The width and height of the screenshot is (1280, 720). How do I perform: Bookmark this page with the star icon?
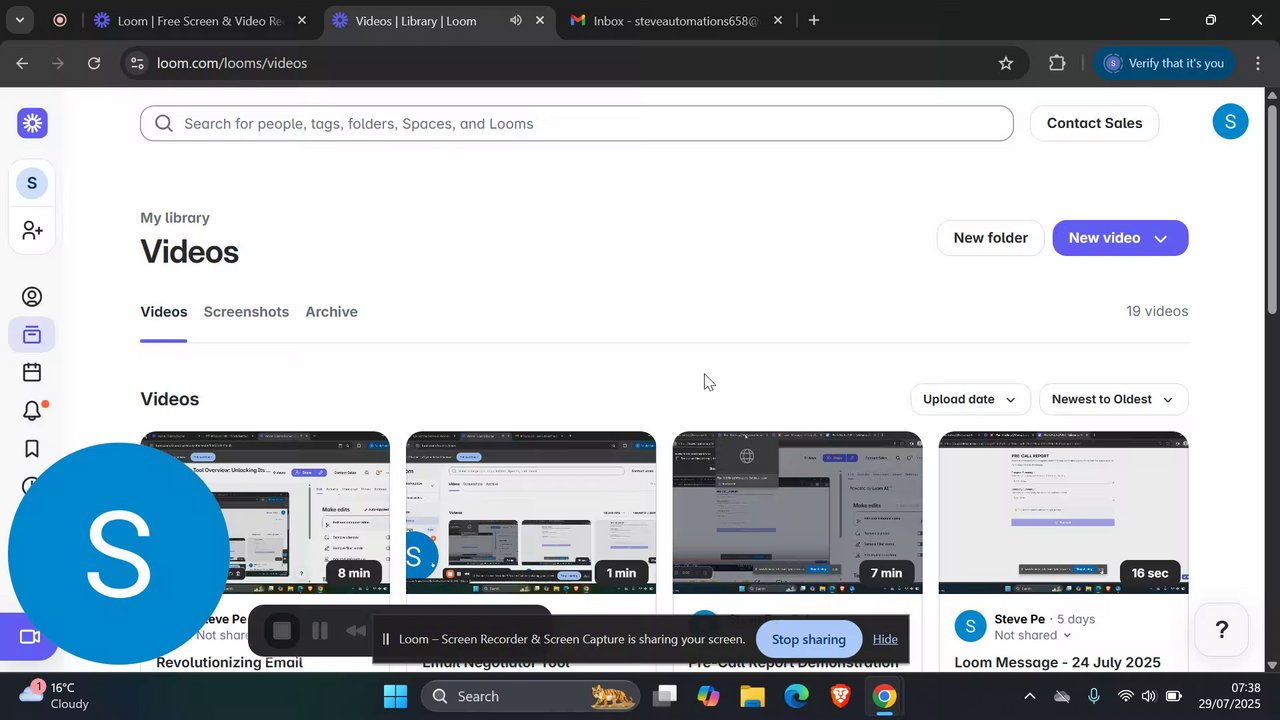click(1006, 63)
